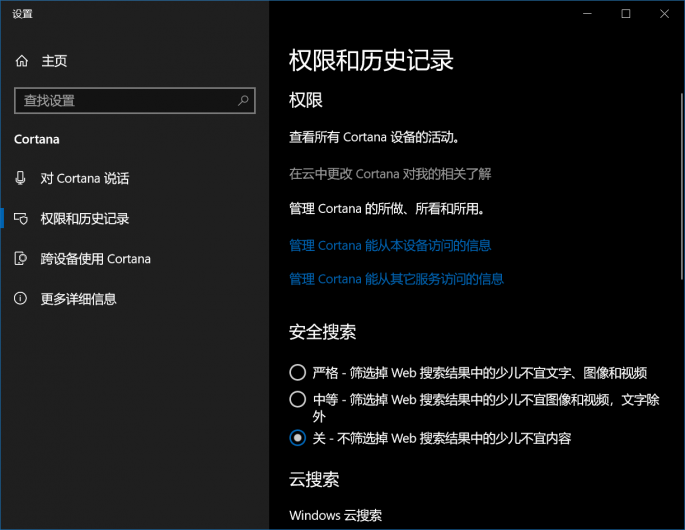Click the 查看所有 Cortana 设备的活动 text
The height and width of the screenshot is (530, 685).
[374, 137]
